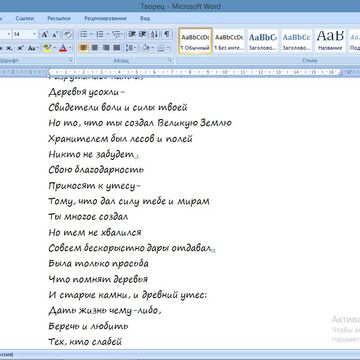Click the line 'Деревья усохли–'

(87, 92)
